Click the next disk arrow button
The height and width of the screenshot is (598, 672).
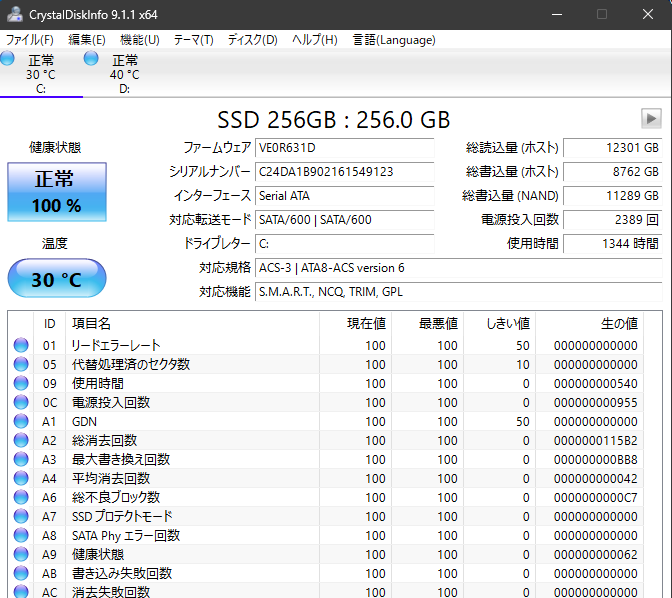point(651,118)
